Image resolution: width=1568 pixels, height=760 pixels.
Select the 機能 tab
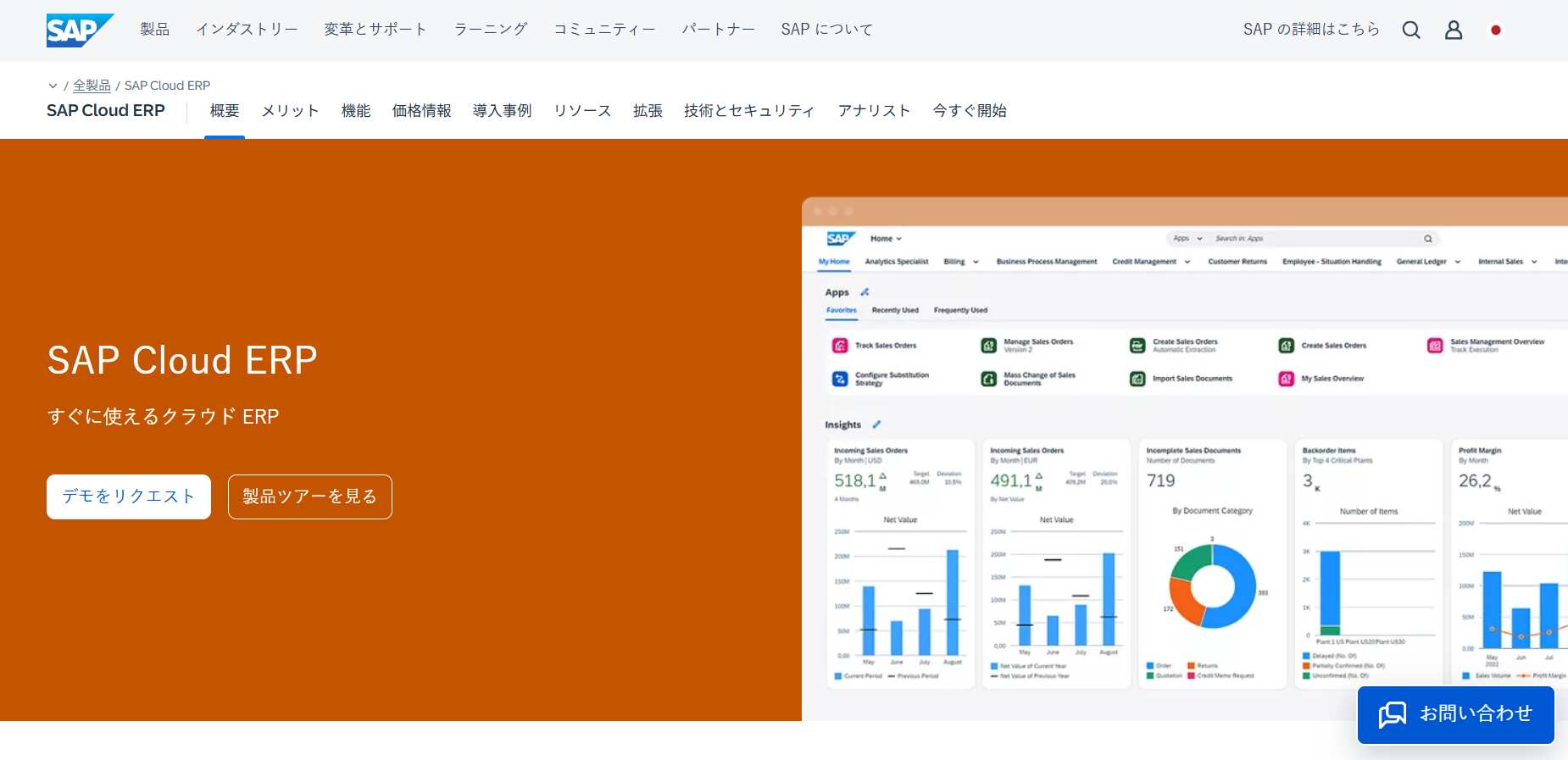[356, 111]
